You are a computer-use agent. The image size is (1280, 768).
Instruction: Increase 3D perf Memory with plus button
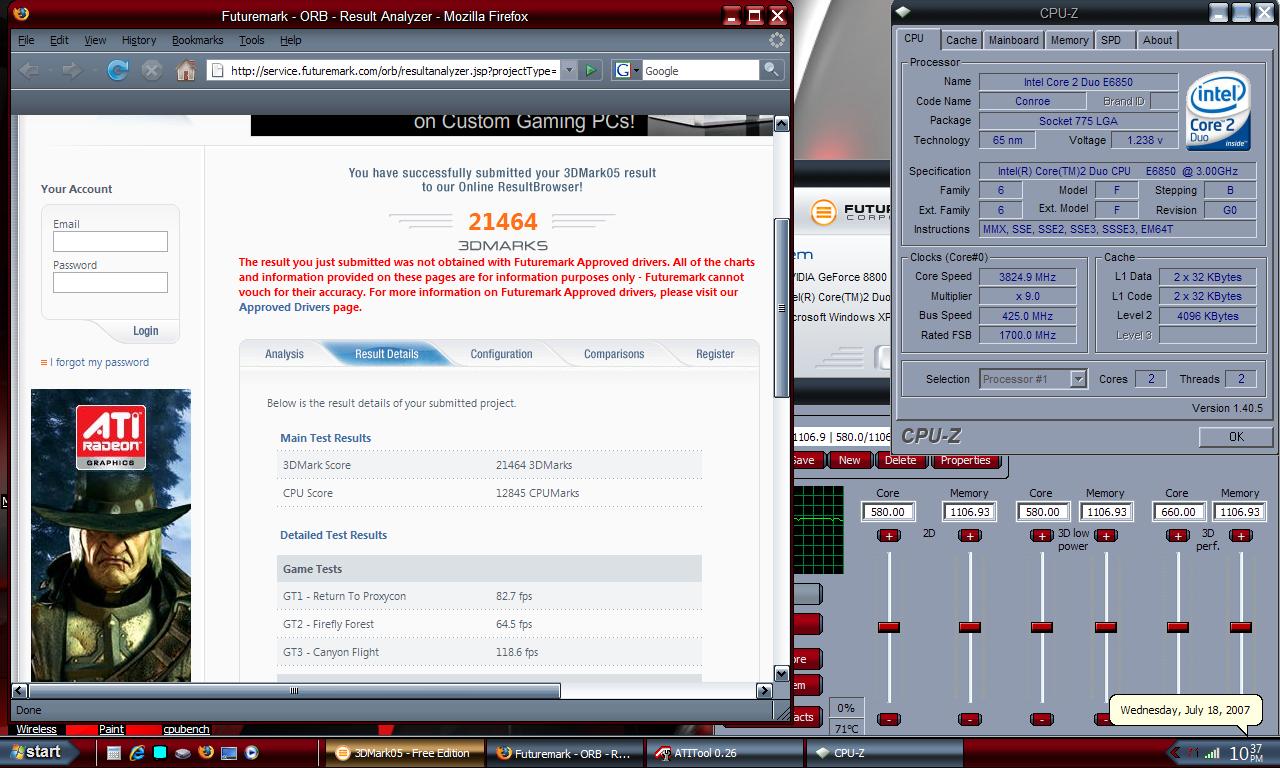[x=1241, y=536]
